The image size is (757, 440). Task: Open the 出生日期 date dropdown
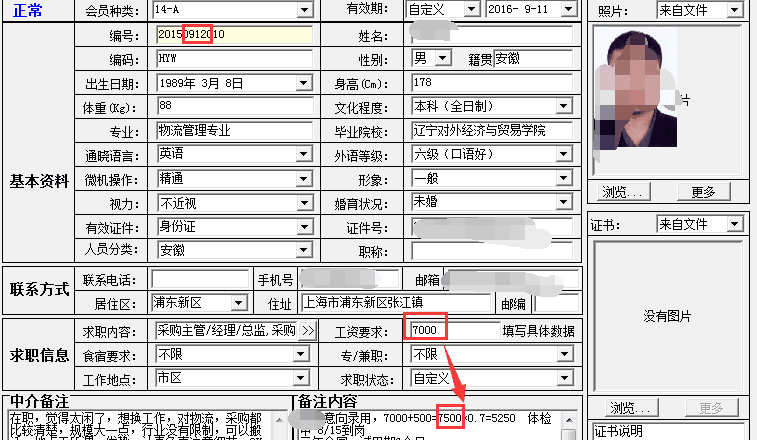tap(303, 83)
